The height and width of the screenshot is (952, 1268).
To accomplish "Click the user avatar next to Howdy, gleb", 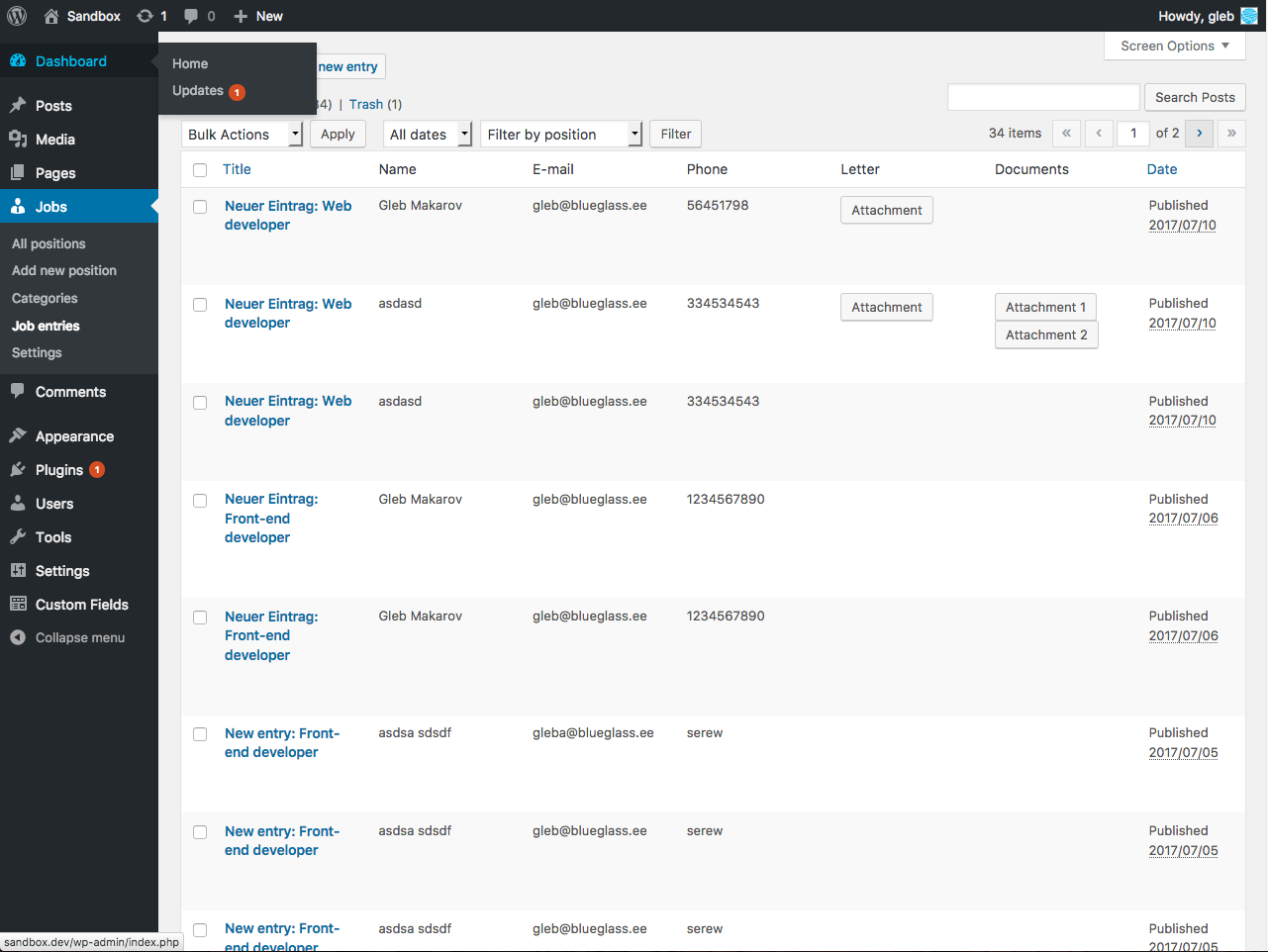I will point(1249,16).
